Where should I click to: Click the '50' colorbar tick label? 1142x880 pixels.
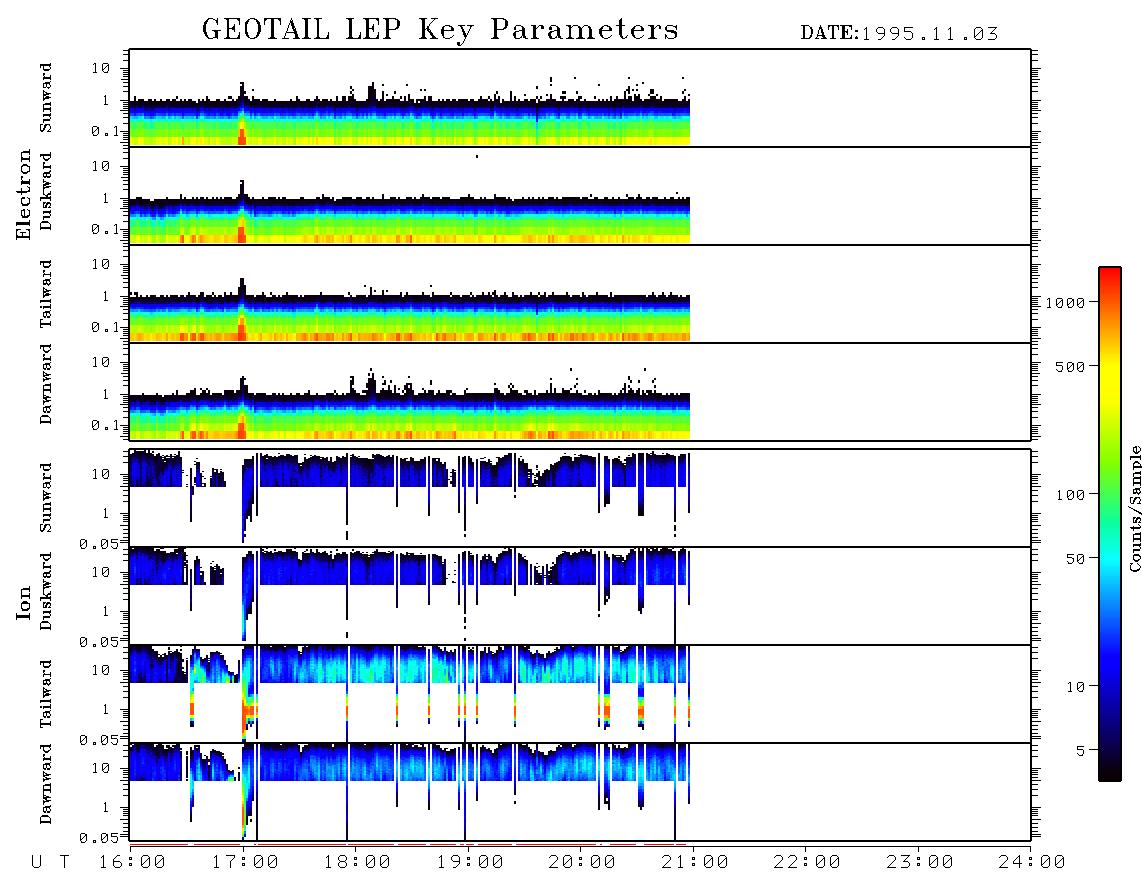tap(1075, 559)
